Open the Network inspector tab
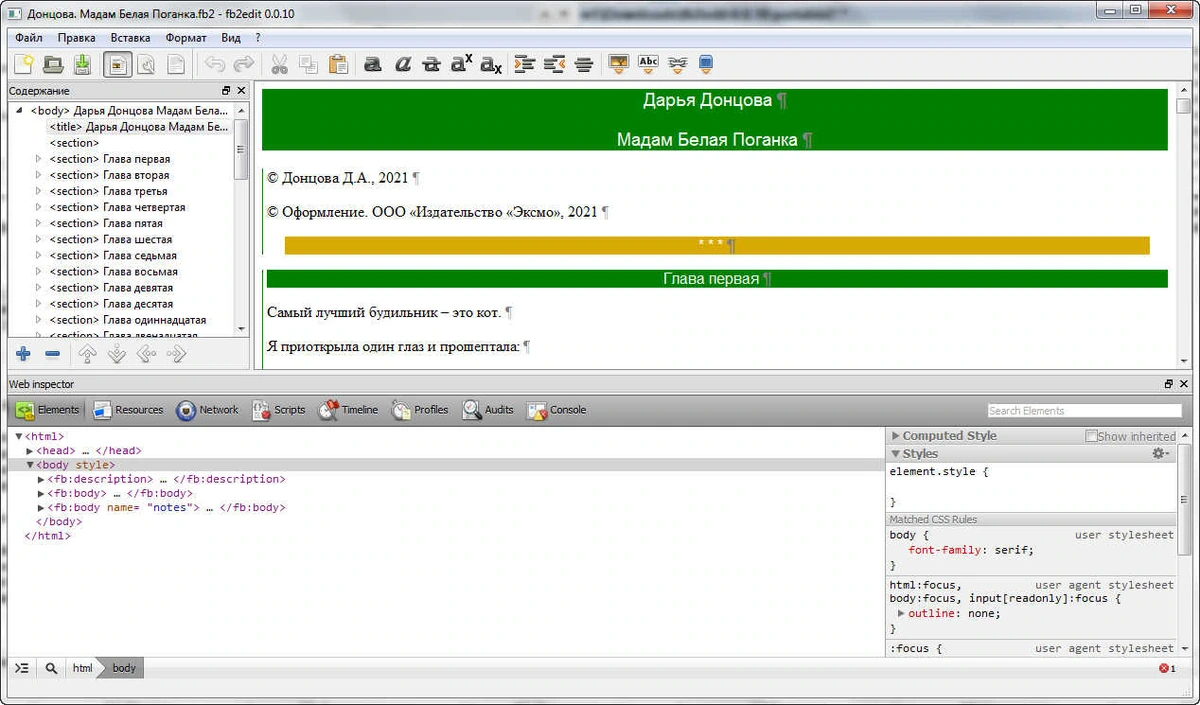Screen dimensions: 1200x705 tap(207, 410)
